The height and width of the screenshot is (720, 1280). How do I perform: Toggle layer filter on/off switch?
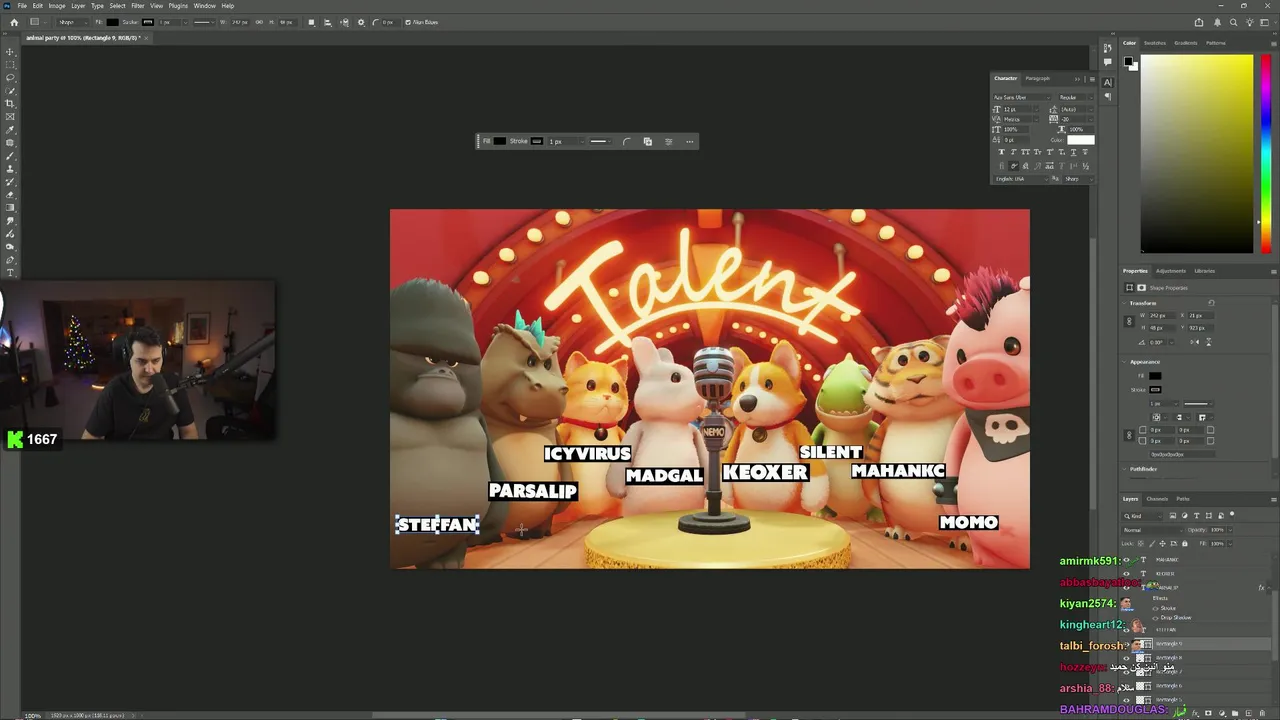pos(1232,514)
